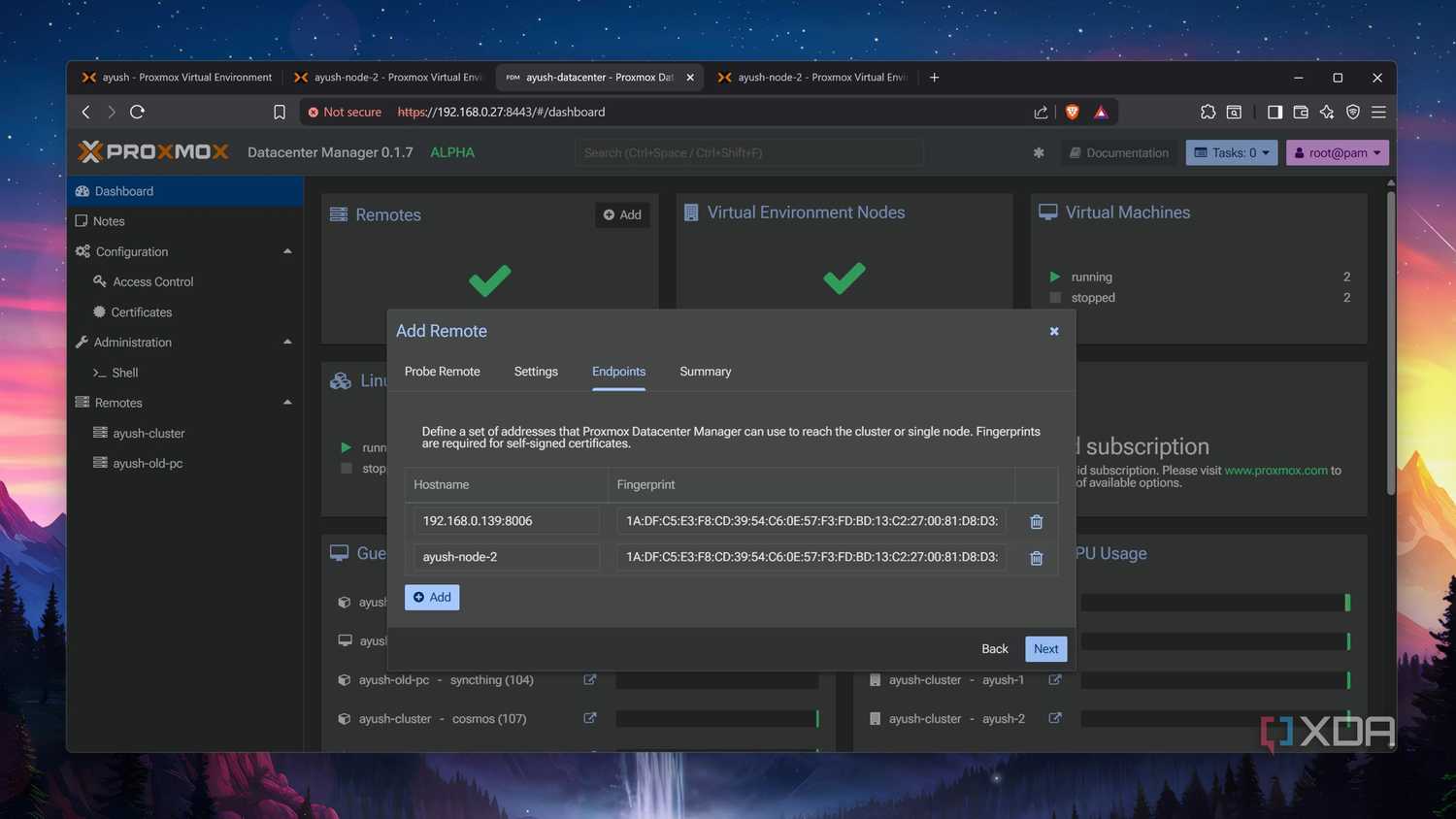Click the Fingerprint column header
The width and height of the screenshot is (1456, 819).
(811, 484)
